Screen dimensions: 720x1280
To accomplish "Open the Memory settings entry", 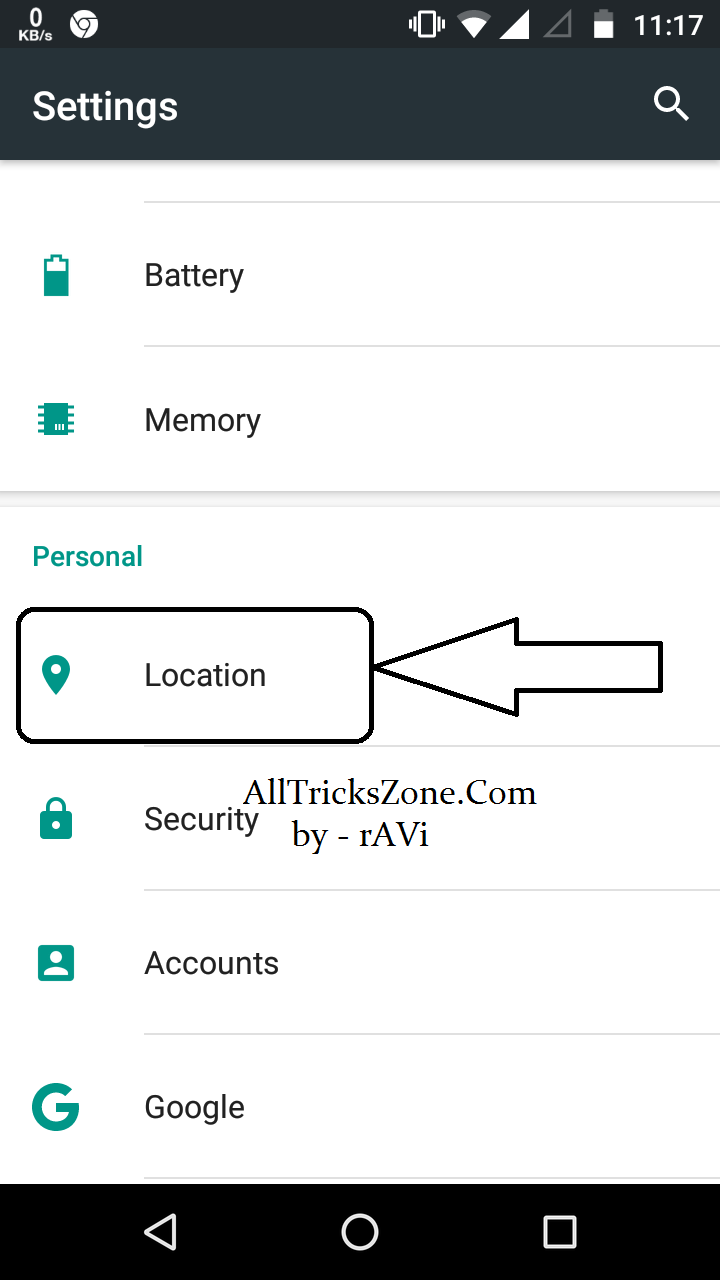I will pos(360,420).
